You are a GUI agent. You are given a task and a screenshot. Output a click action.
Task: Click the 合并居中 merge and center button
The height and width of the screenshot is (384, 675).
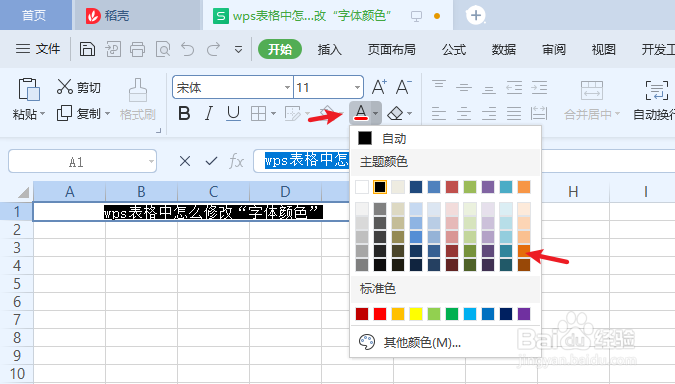[x=592, y=100]
